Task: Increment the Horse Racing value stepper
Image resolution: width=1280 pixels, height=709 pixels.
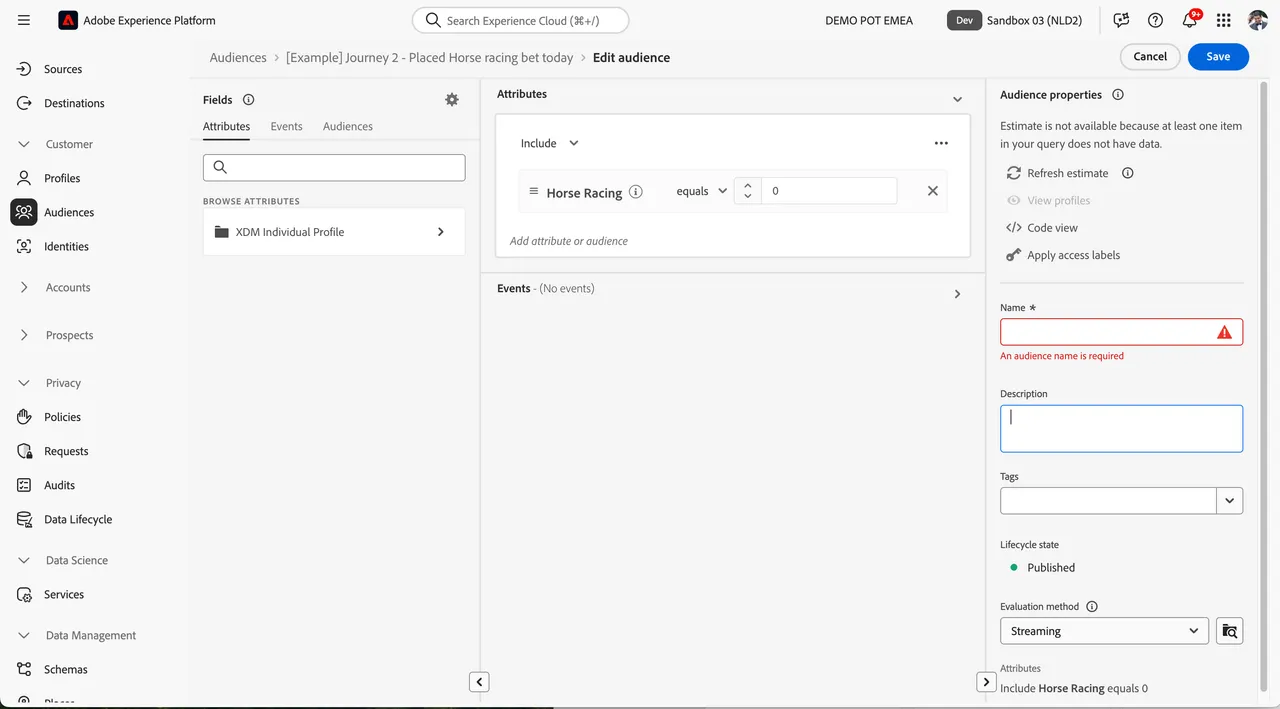Action: point(747,185)
